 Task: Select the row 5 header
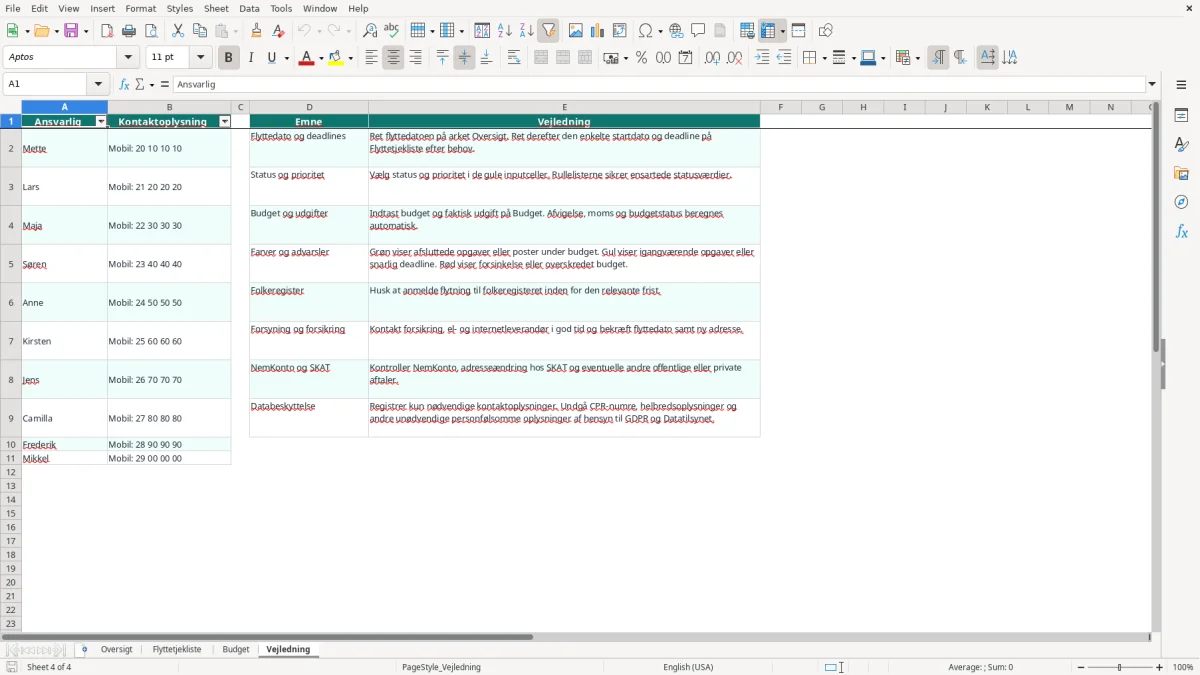coord(11,264)
